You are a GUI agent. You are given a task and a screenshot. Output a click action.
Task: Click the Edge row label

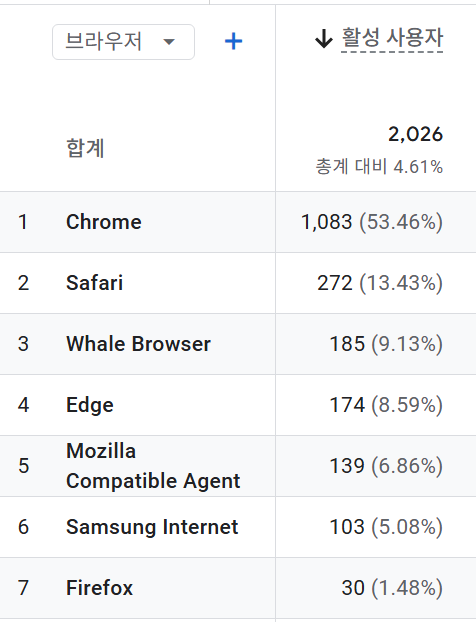[x=90, y=405]
